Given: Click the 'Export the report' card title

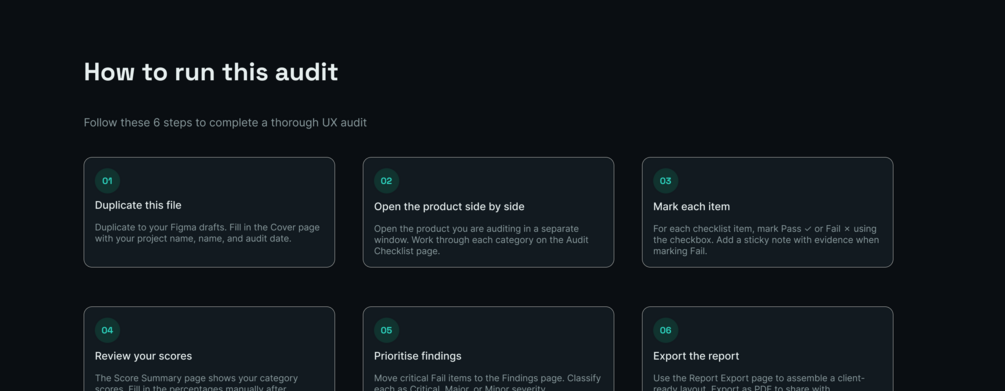Looking at the screenshot, I should pos(696,356).
